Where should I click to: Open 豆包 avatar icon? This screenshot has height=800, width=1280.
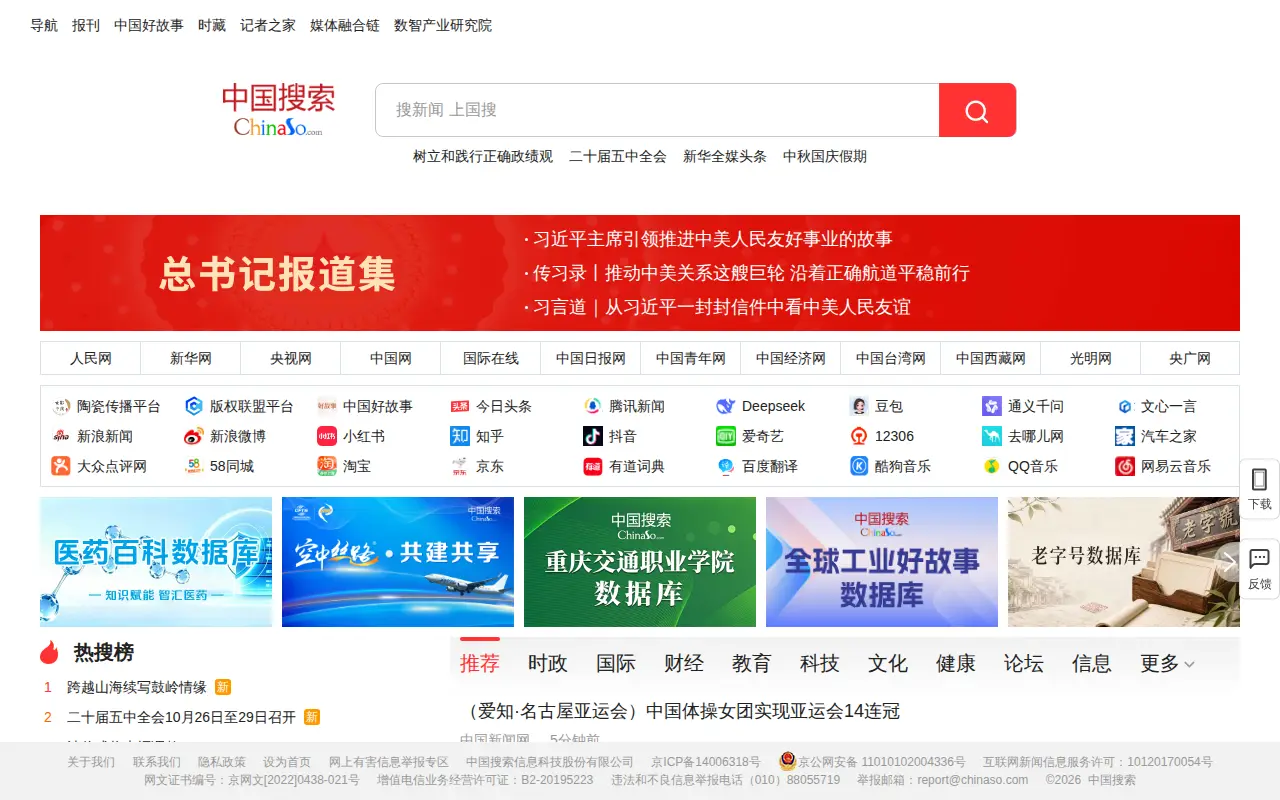coord(859,406)
